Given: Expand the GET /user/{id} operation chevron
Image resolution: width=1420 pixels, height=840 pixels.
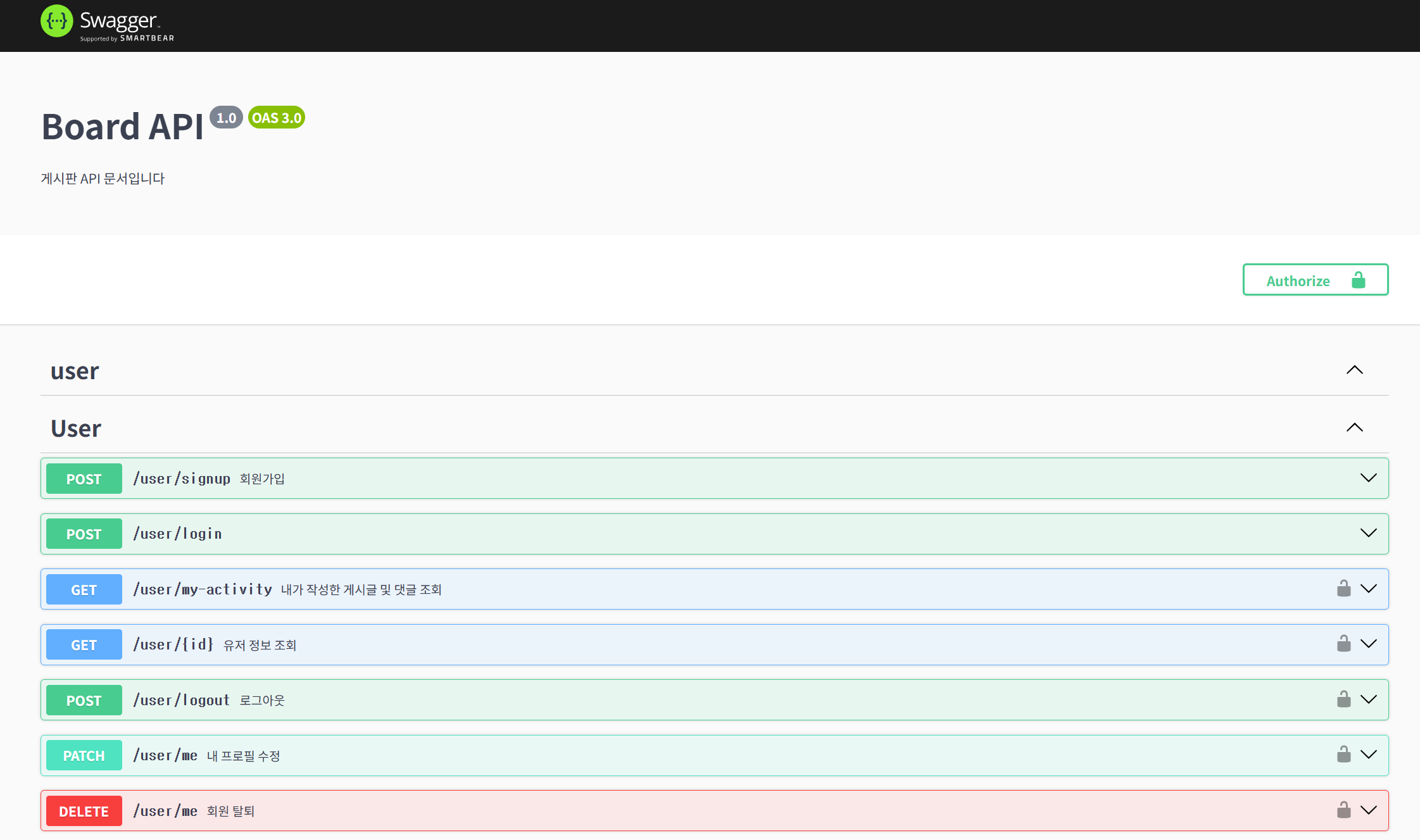Looking at the screenshot, I should (1369, 644).
